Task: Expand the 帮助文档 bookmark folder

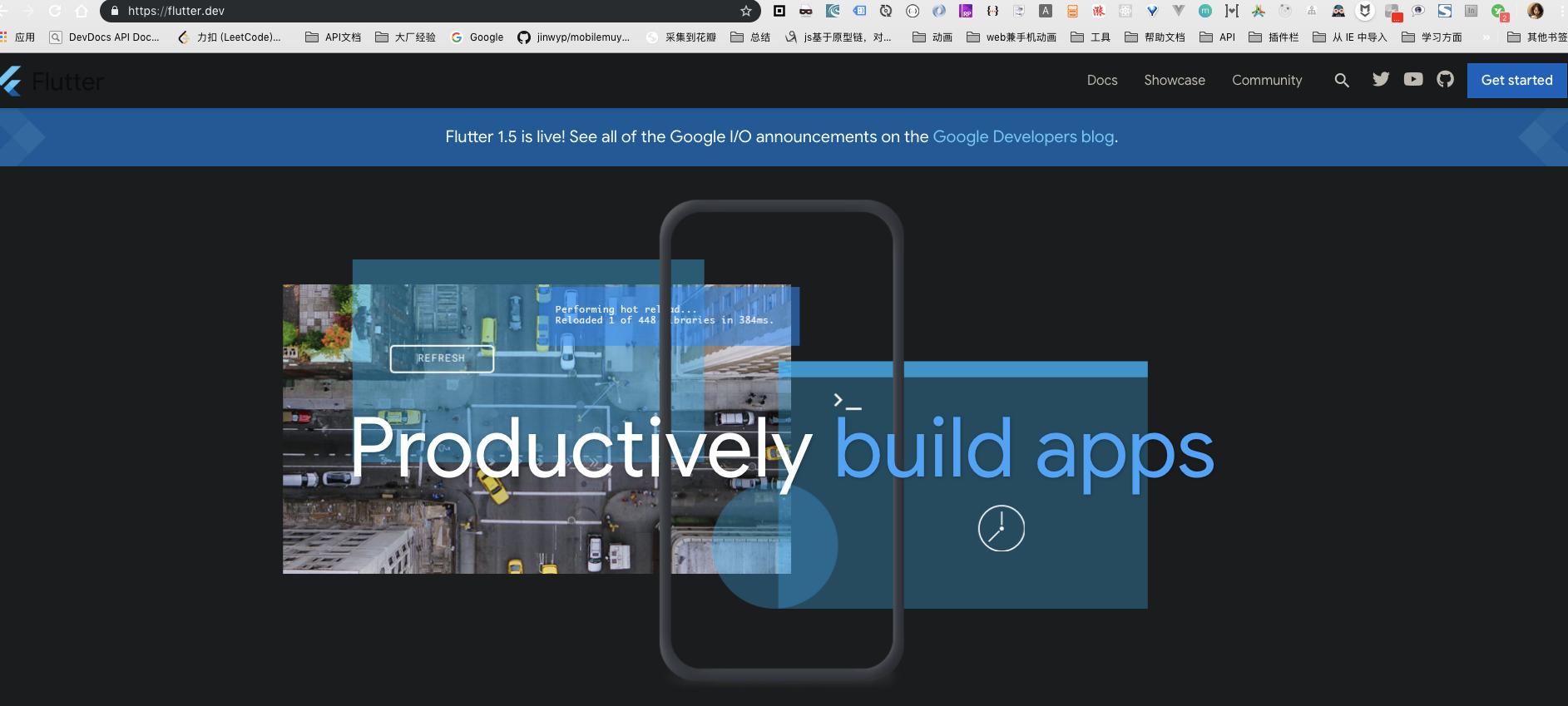Action: (x=1155, y=37)
